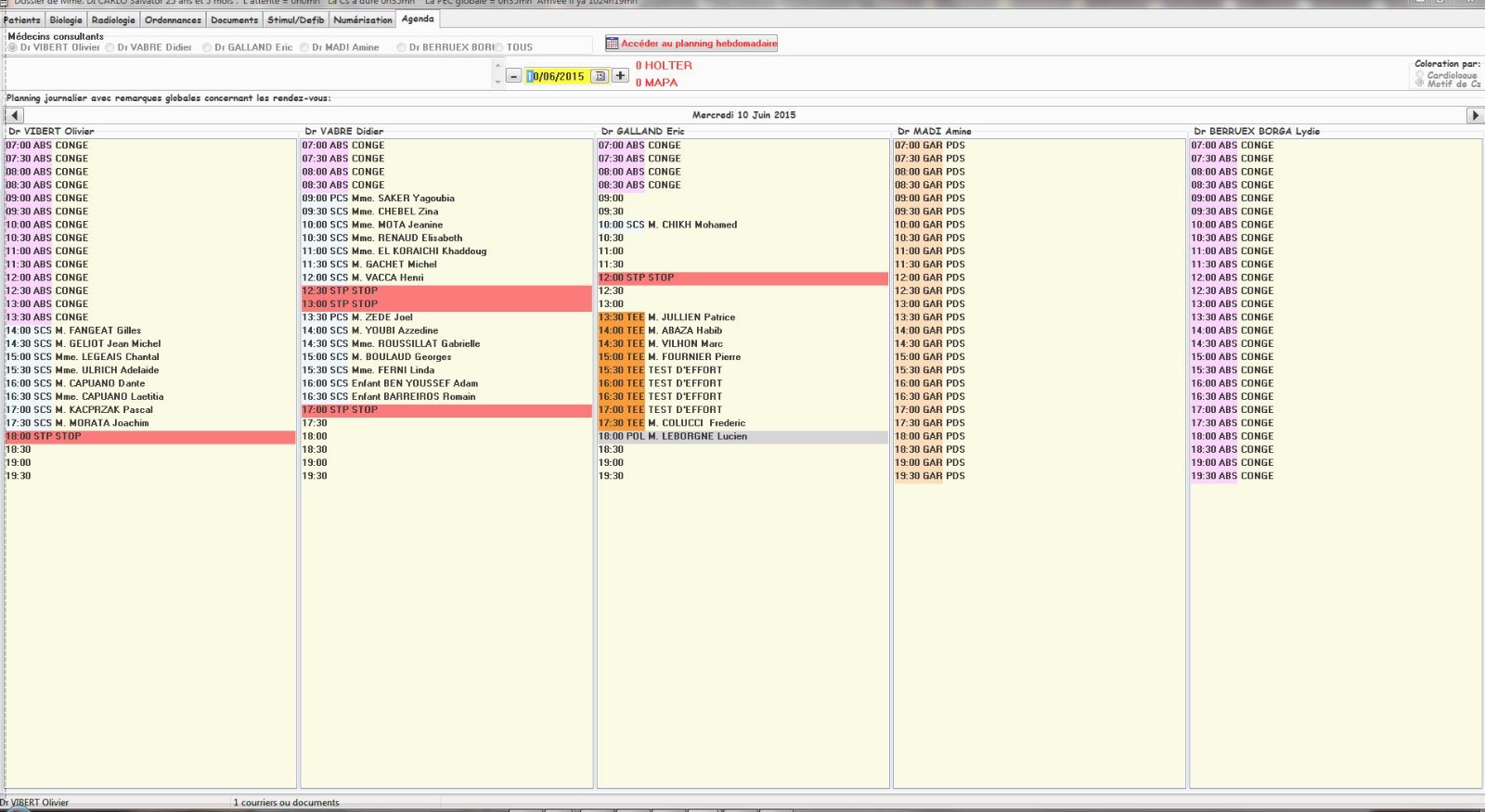1485x812 pixels.
Task: Open the Numérisation tab
Action: (363, 19)
